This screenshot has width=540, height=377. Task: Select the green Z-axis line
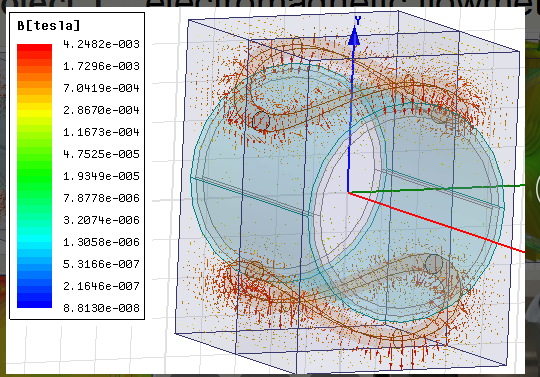(437, 189)
